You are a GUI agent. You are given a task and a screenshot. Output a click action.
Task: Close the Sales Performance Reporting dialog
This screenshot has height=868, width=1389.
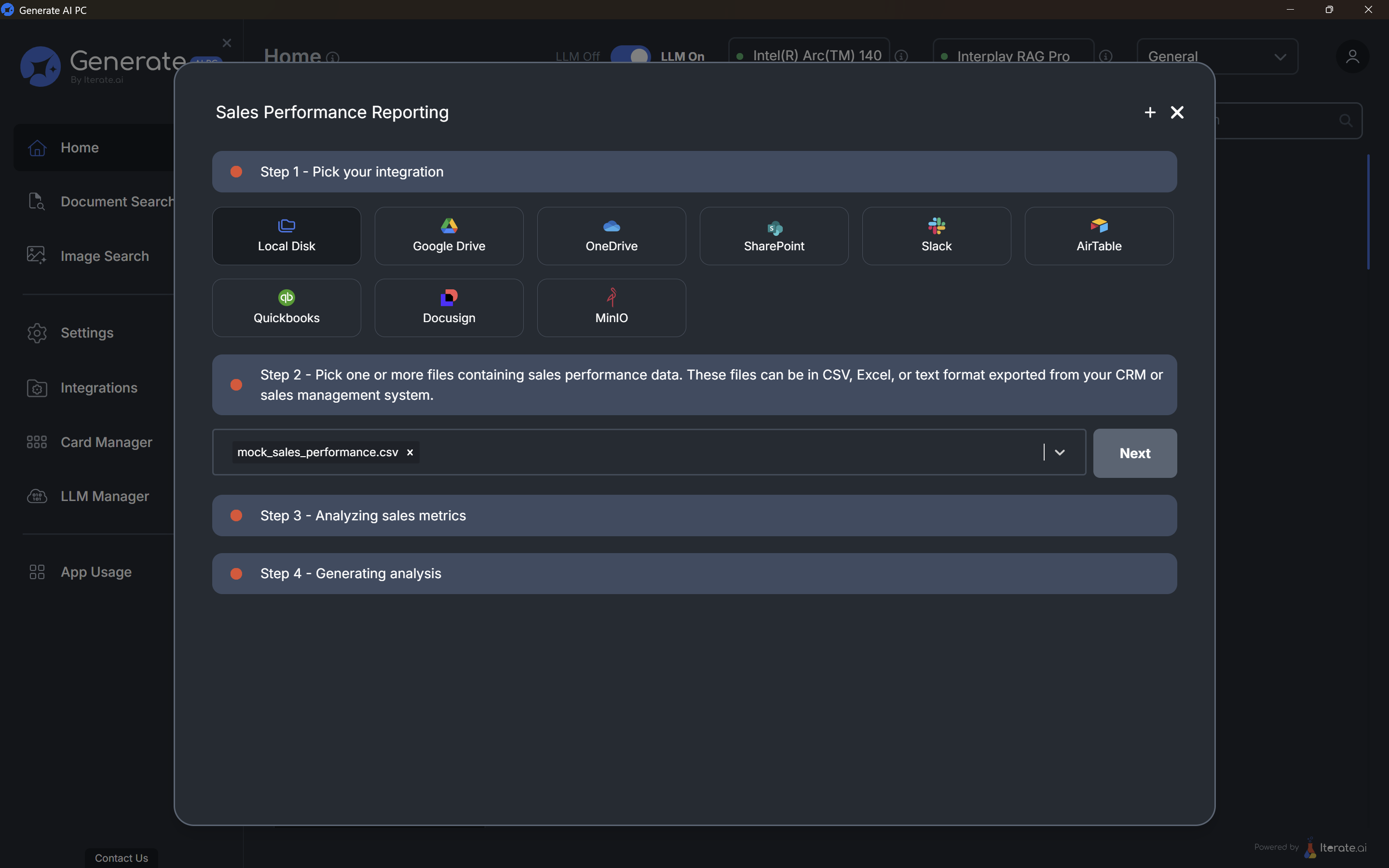(x=1177, y=112)
